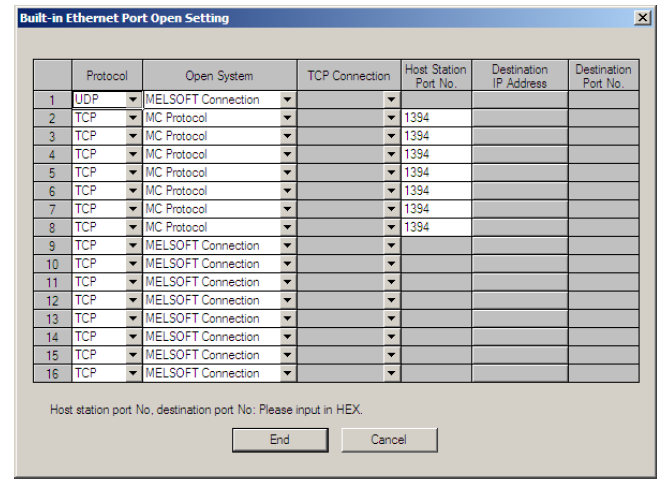The height and width of the screenshot is (491, 666).
Task: Expand MELSOFT Connection dropdown in row 16
Action: 288,374
